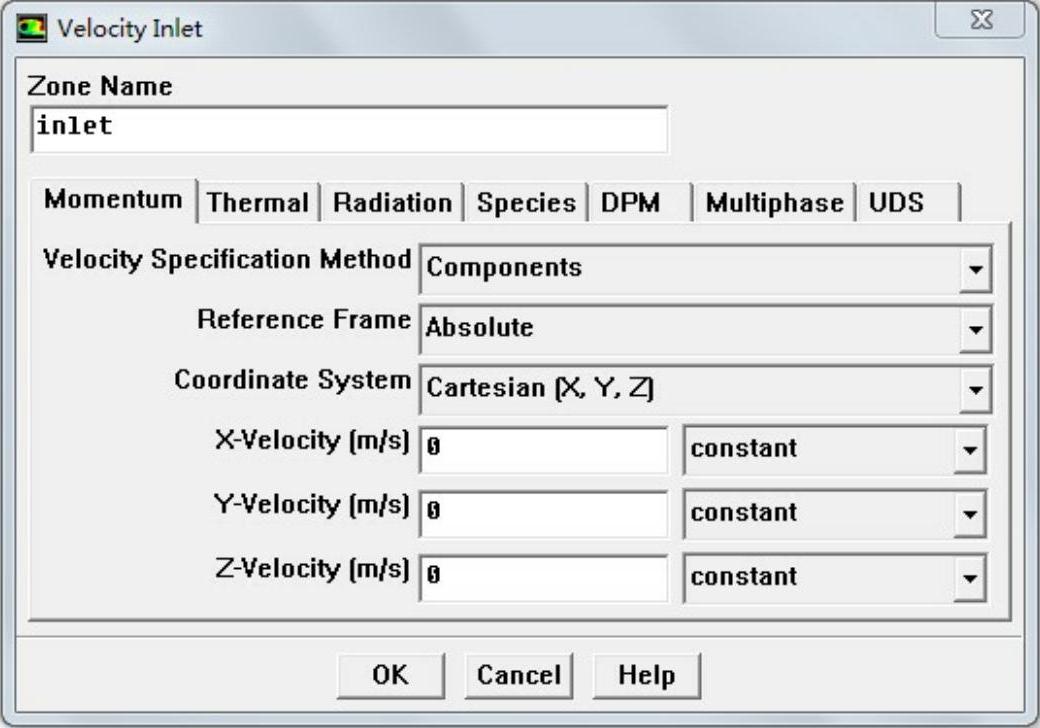The image size is (1040, 728).
Task: Open Help for Velocity Inlet
Action: click(x=646, y=675)
